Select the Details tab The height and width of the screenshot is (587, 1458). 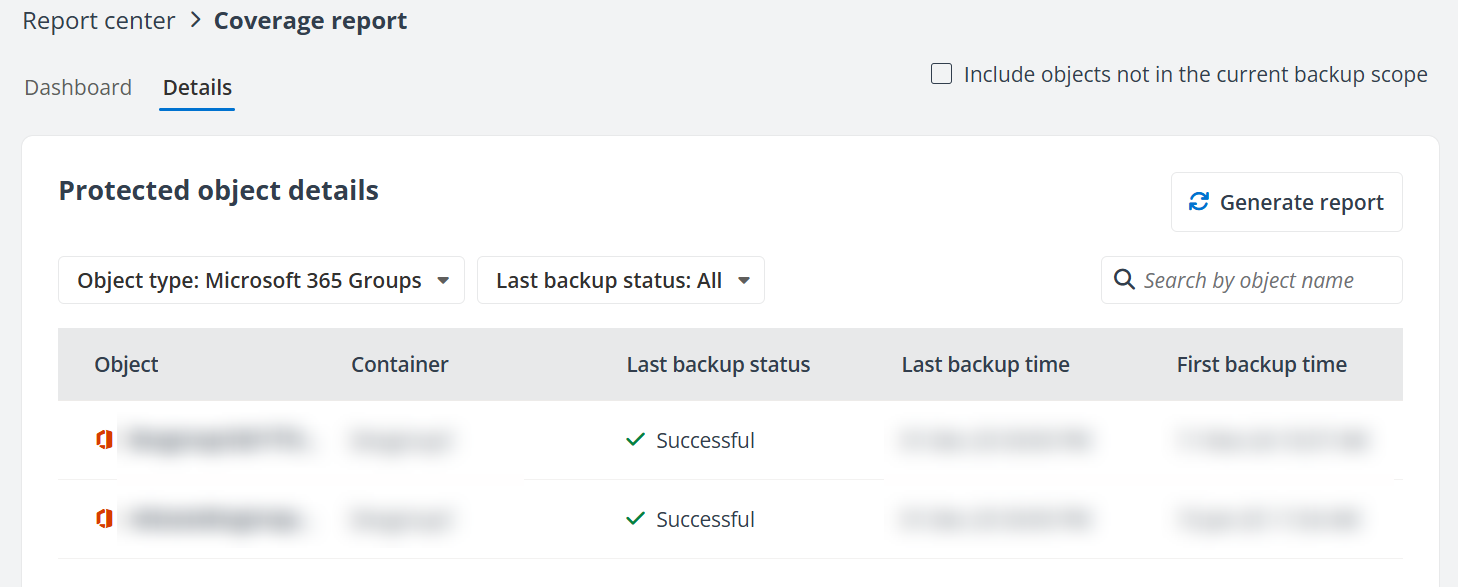(197, 87)
